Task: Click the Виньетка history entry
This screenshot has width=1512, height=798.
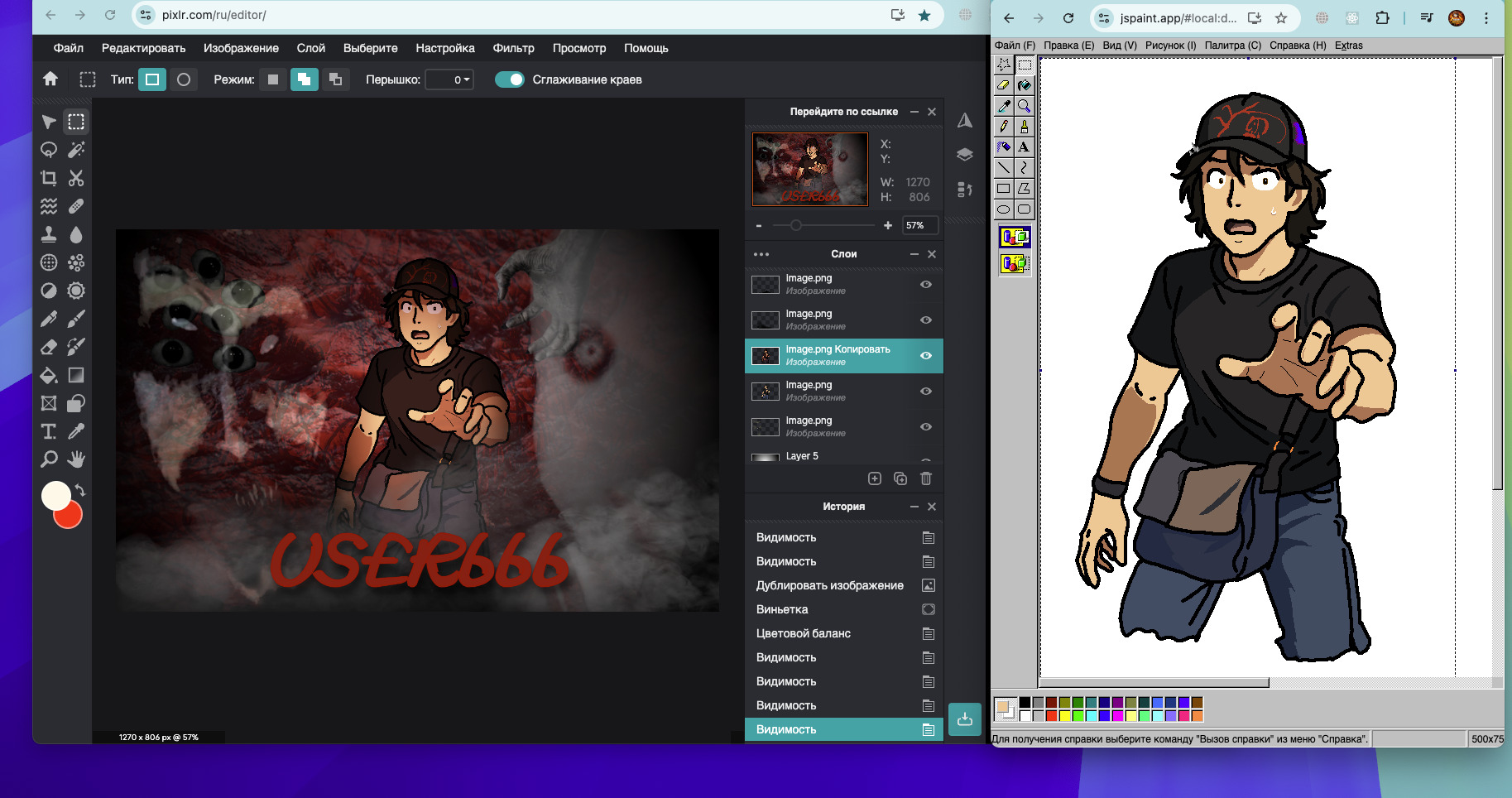Action: (844, 609)
